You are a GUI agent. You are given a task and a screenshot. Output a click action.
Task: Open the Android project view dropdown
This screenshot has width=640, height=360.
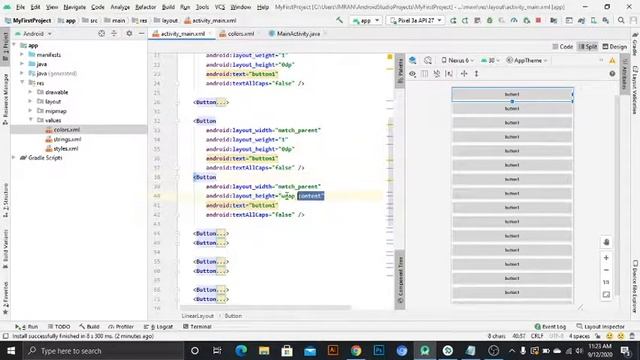(x=33, y=33)
